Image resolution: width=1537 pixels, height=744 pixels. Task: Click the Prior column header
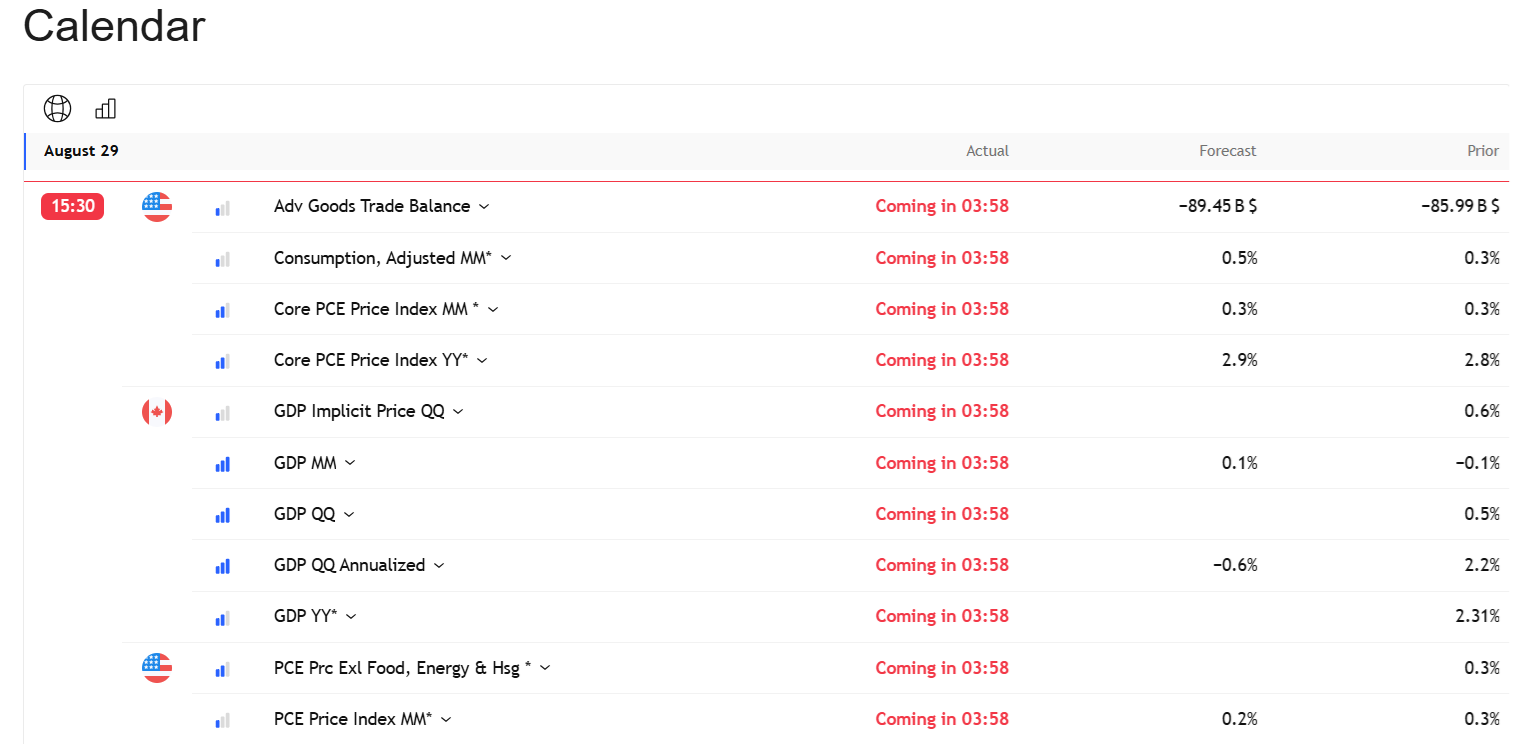click(1483, 151)
